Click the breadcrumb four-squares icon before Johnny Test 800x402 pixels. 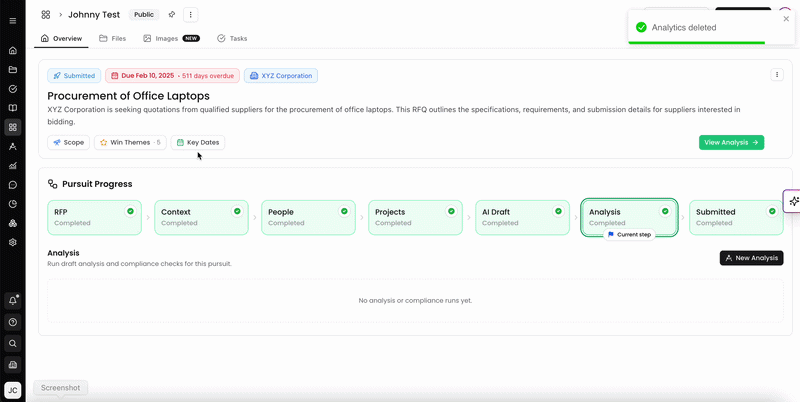45,15
